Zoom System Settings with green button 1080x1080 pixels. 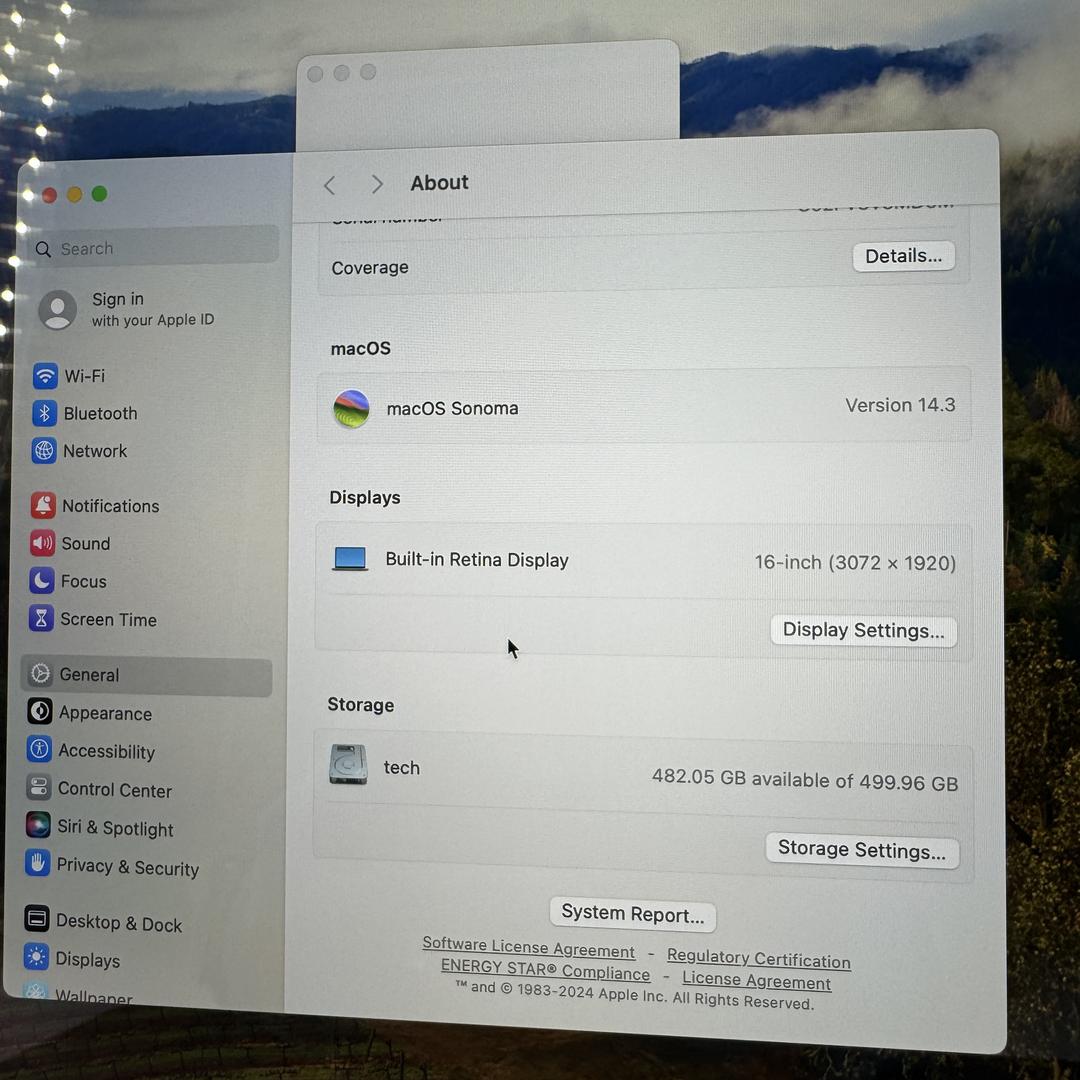(x=100, y=194)
